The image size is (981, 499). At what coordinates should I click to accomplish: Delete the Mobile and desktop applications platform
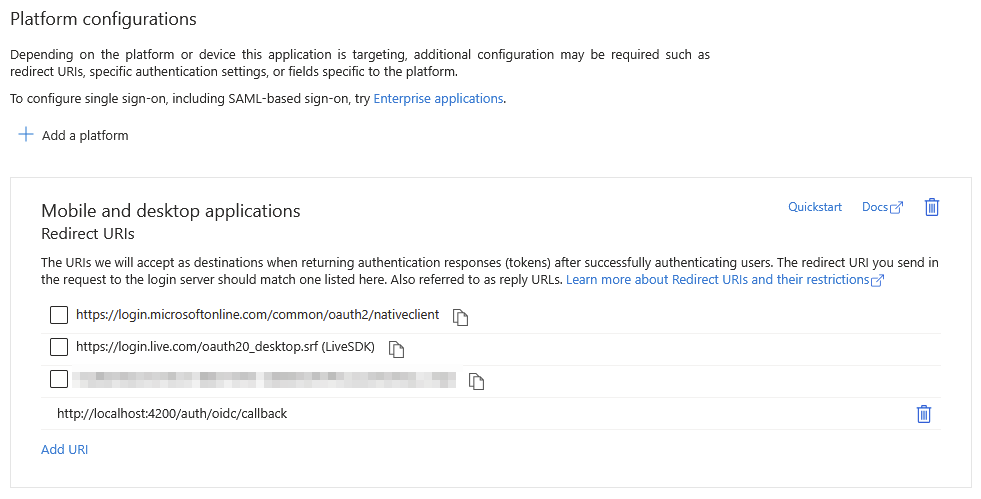click(932, 207)
